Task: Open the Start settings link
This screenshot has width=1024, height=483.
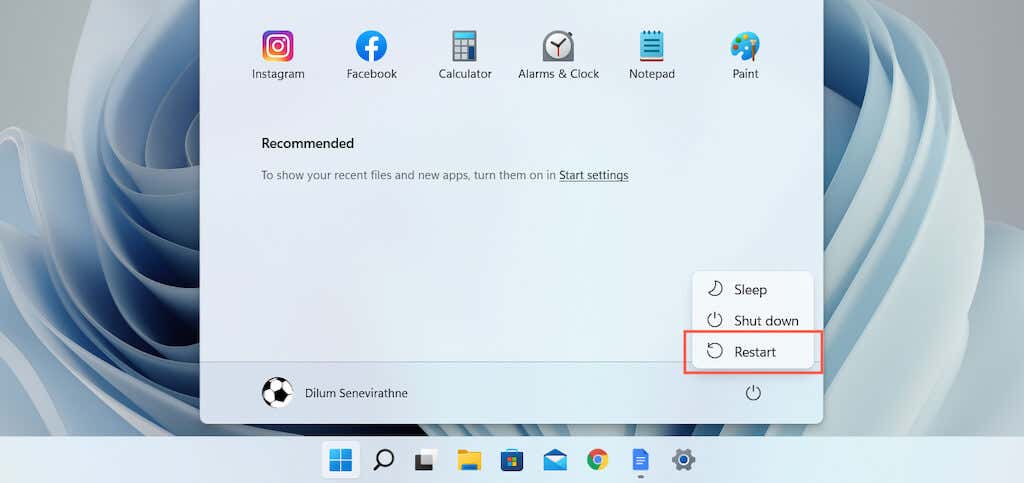Action: (594, 175)
